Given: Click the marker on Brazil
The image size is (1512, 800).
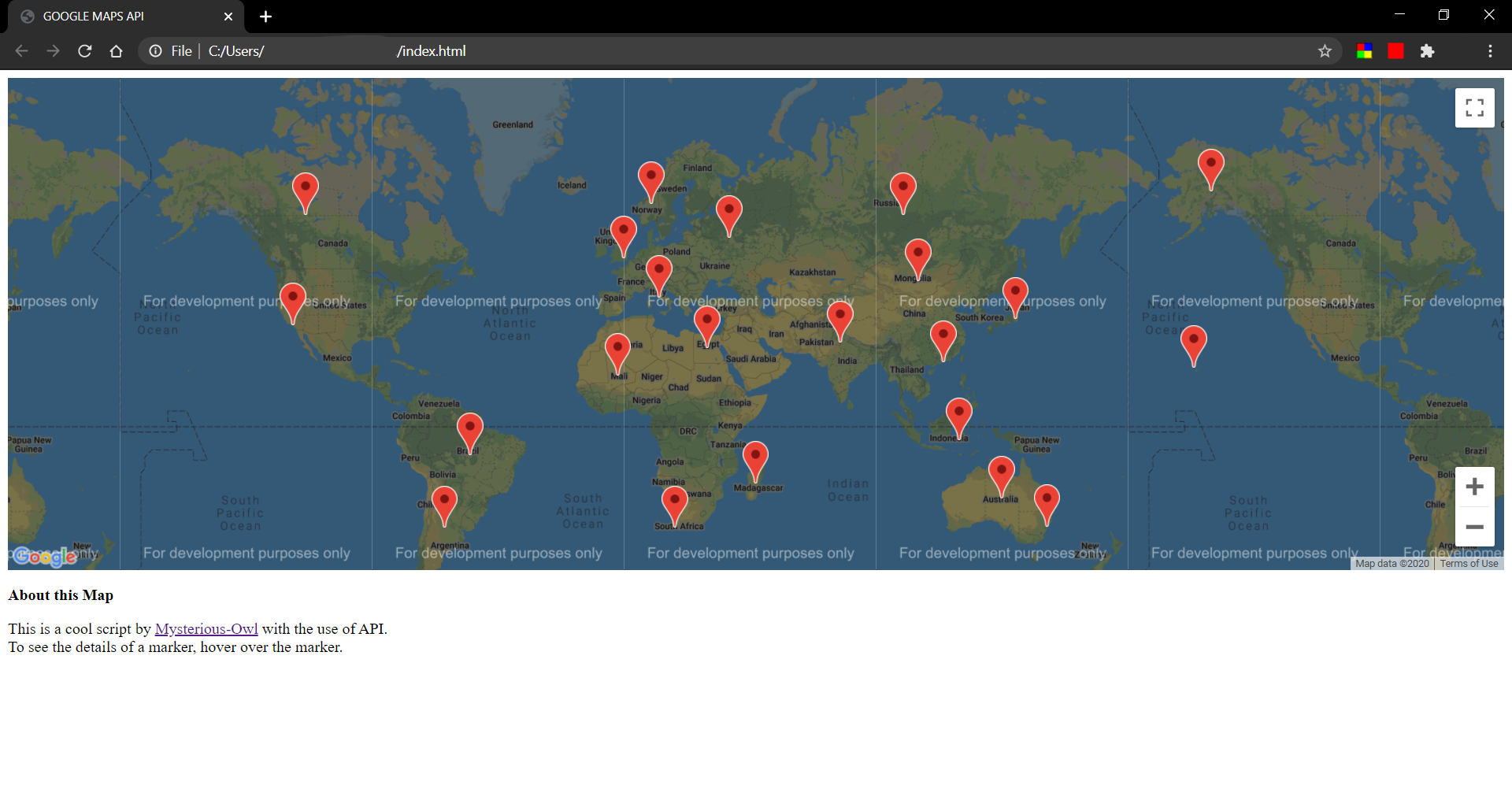Looking at the screenshot, I should point(470,434).
